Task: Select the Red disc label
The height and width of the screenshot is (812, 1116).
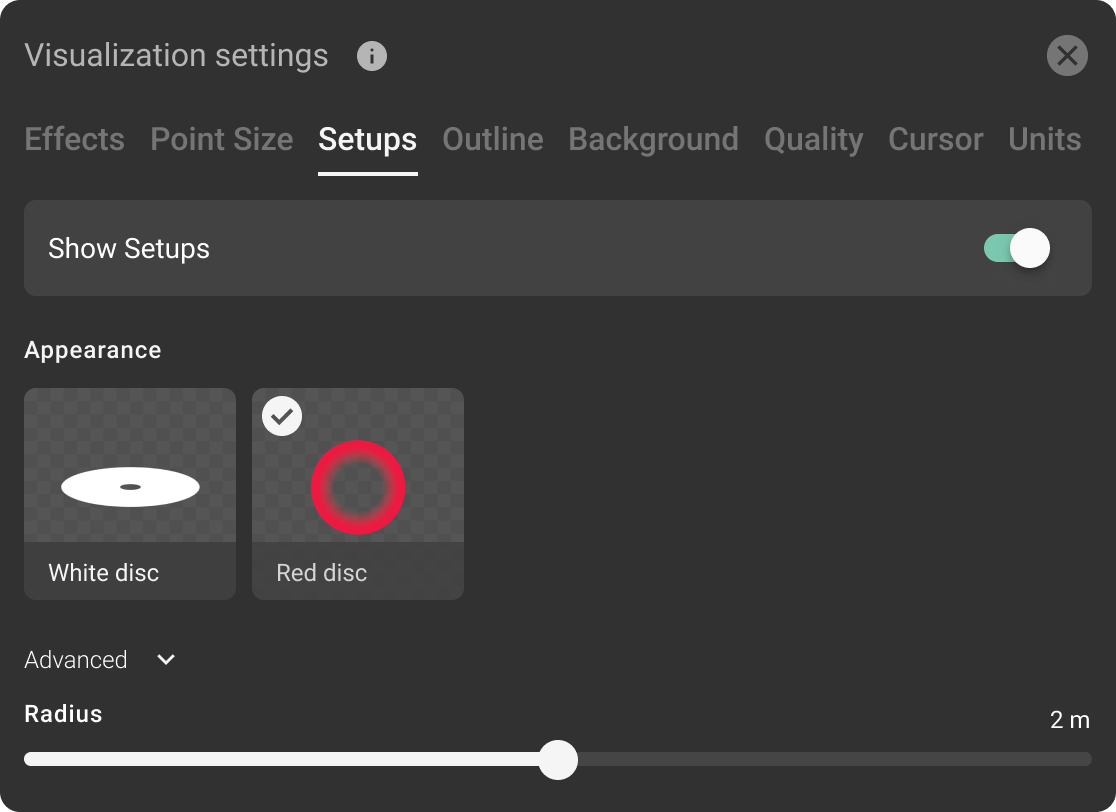Action: pos(322,573)
